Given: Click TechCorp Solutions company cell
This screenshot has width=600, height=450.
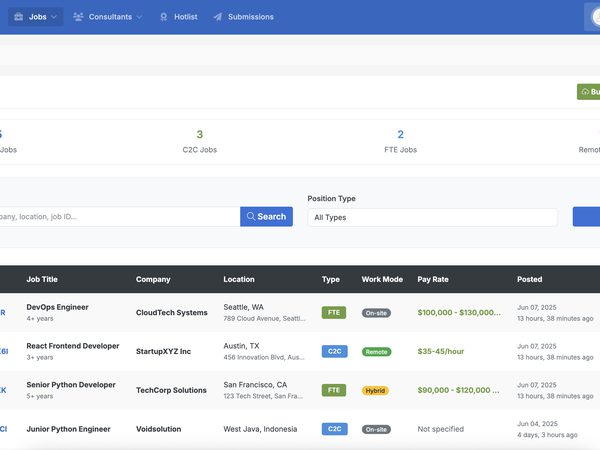Looking at the screenshot, I should point(171,390).
